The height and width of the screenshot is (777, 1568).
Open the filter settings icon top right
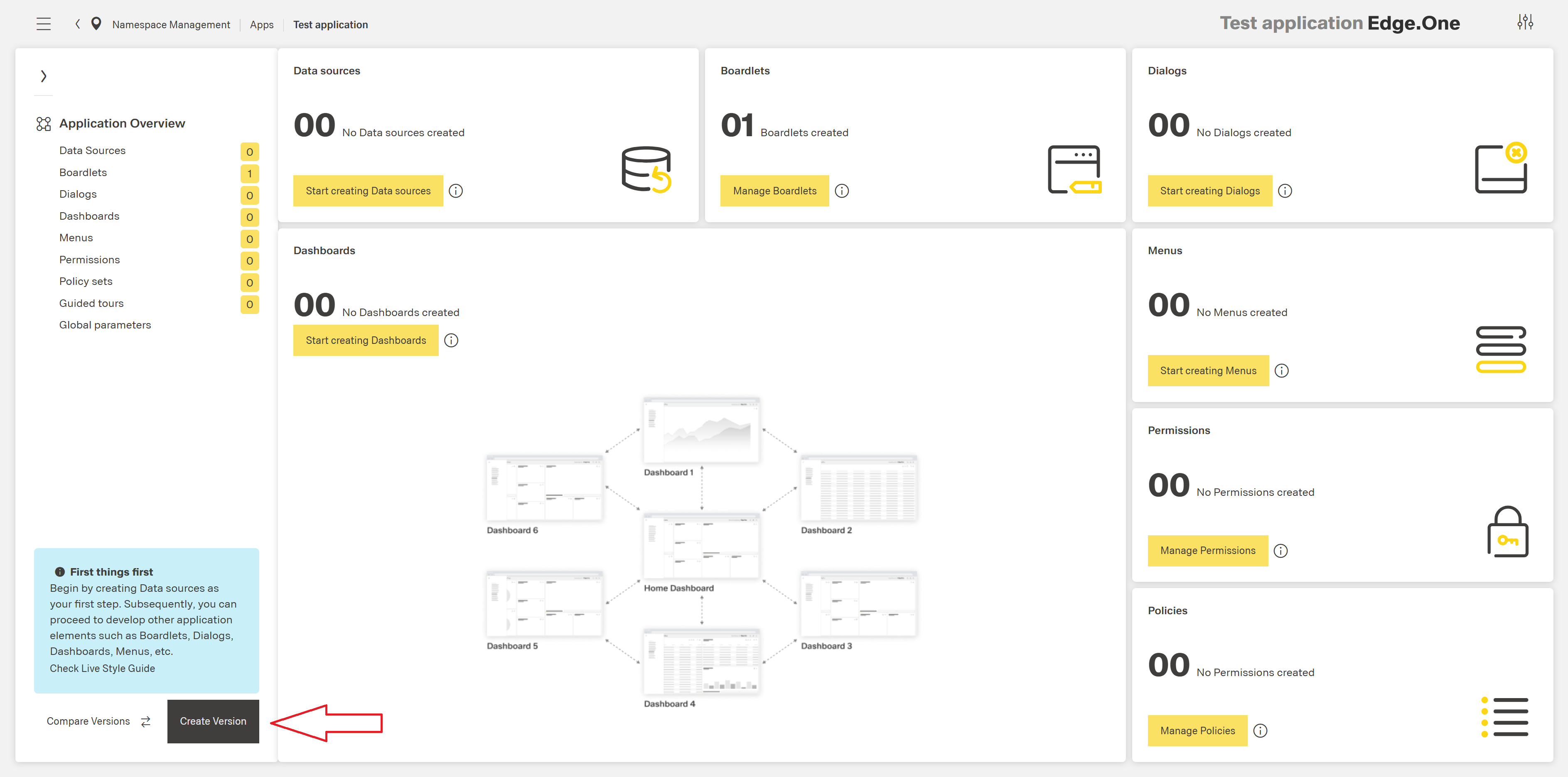point(1526,22)
